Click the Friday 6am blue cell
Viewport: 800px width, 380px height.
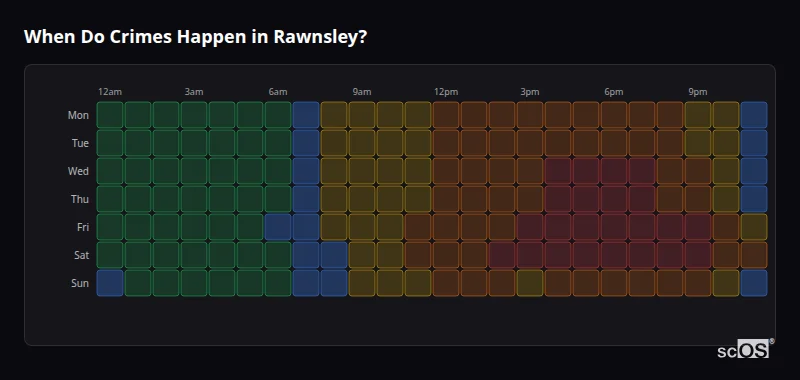coord(278,227)
